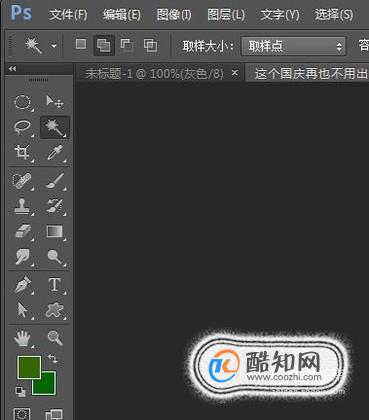Select the Eyedropper tool

(x=54, y=153)
